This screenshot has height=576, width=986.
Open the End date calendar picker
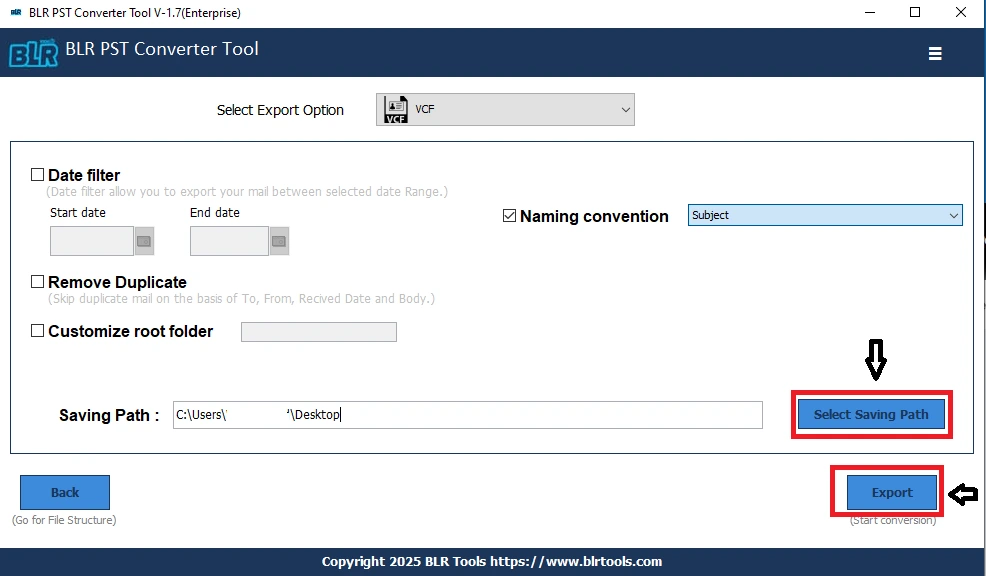(279, 241)
